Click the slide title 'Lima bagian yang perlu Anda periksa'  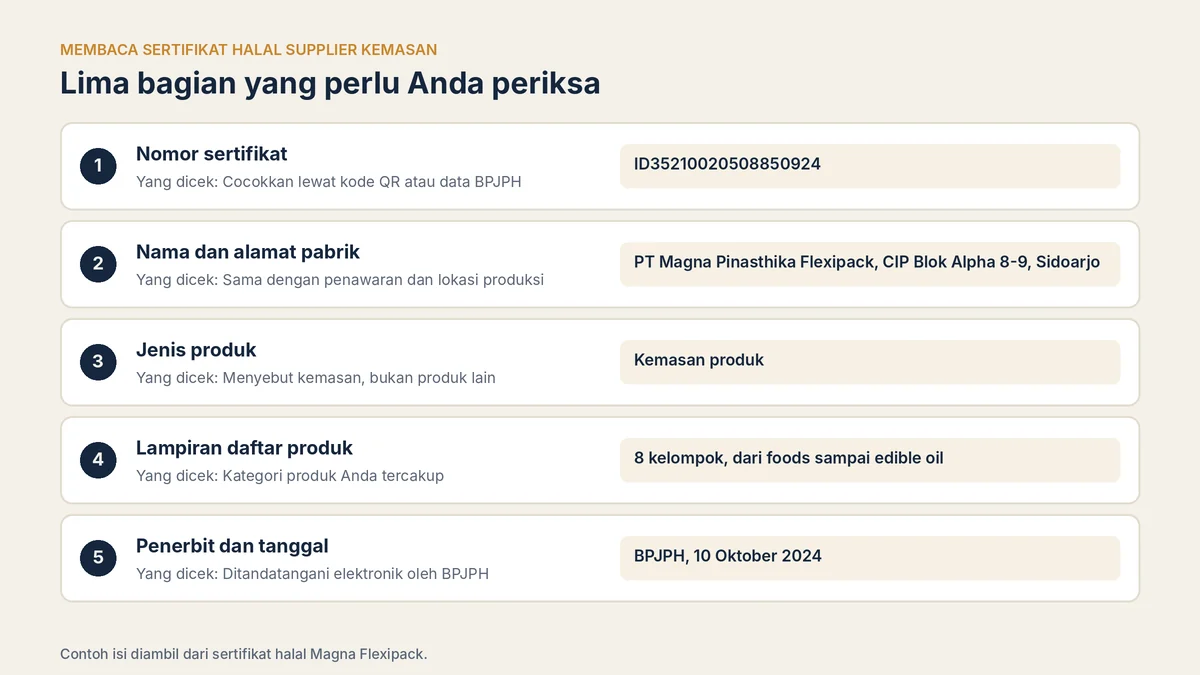(x=330, y=83)
